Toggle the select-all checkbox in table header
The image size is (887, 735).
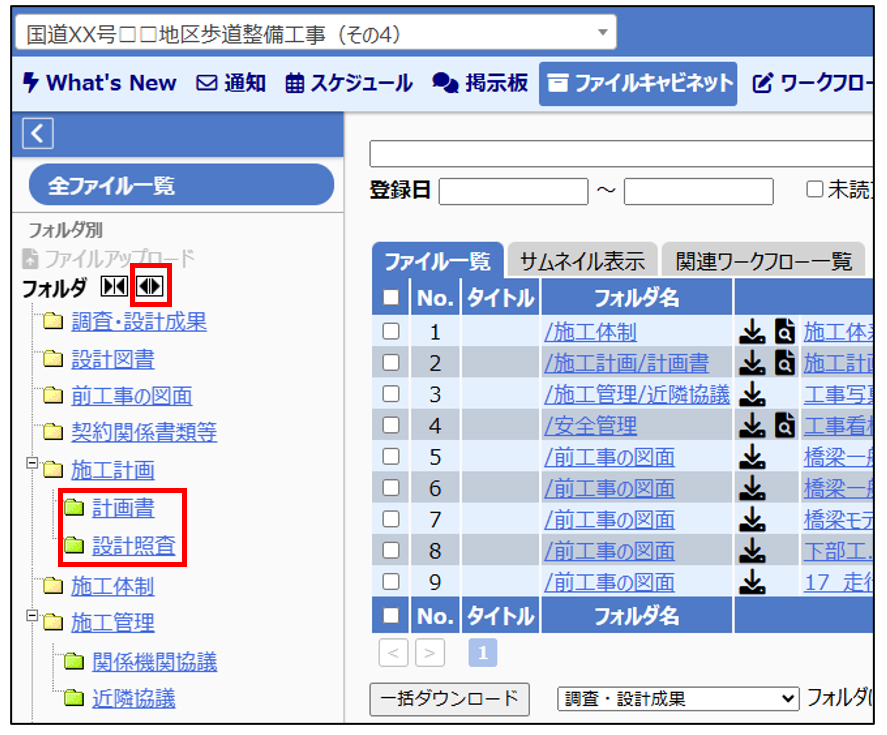click(x=391, y=297)
